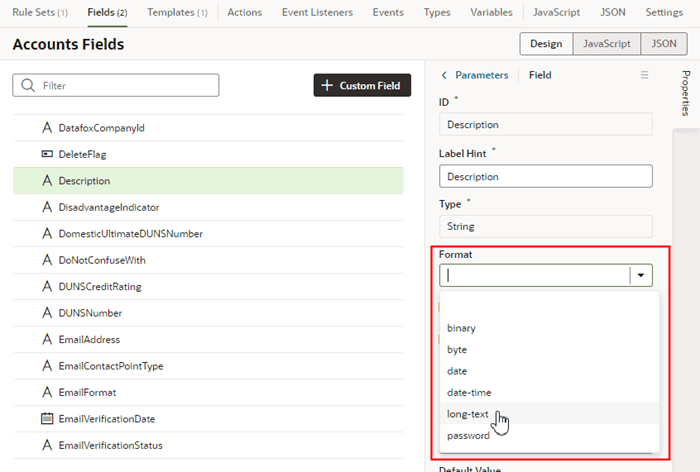The image size is (700, 472).
Task: Choose long-text from Format list
Action: click(x=550, y=414)
